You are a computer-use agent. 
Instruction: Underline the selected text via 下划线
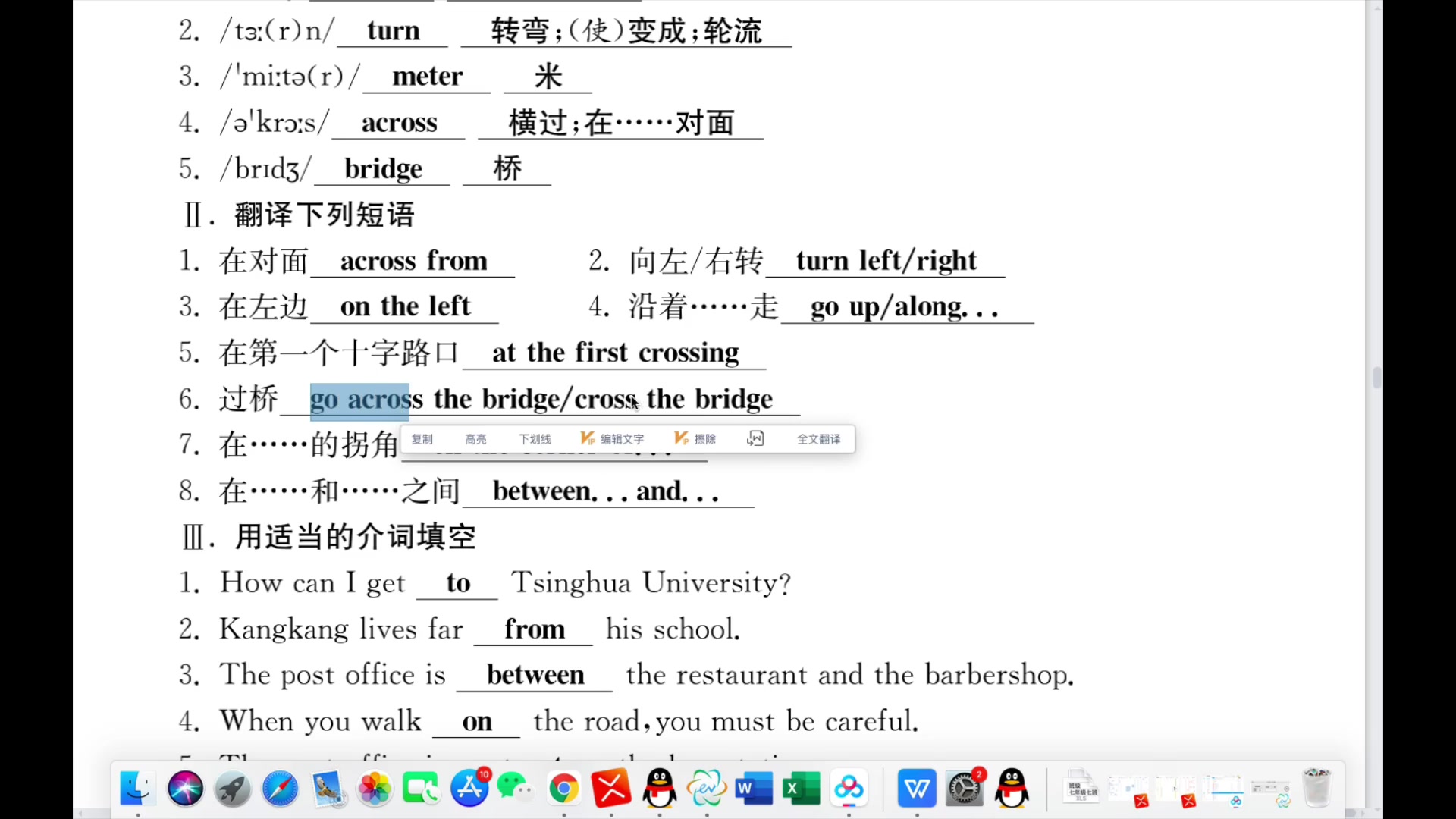coord(535,438)
